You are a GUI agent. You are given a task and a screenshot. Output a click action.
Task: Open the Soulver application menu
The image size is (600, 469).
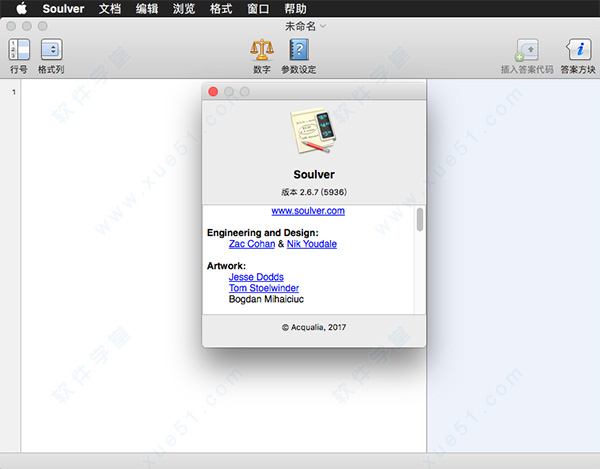[63, 8]
